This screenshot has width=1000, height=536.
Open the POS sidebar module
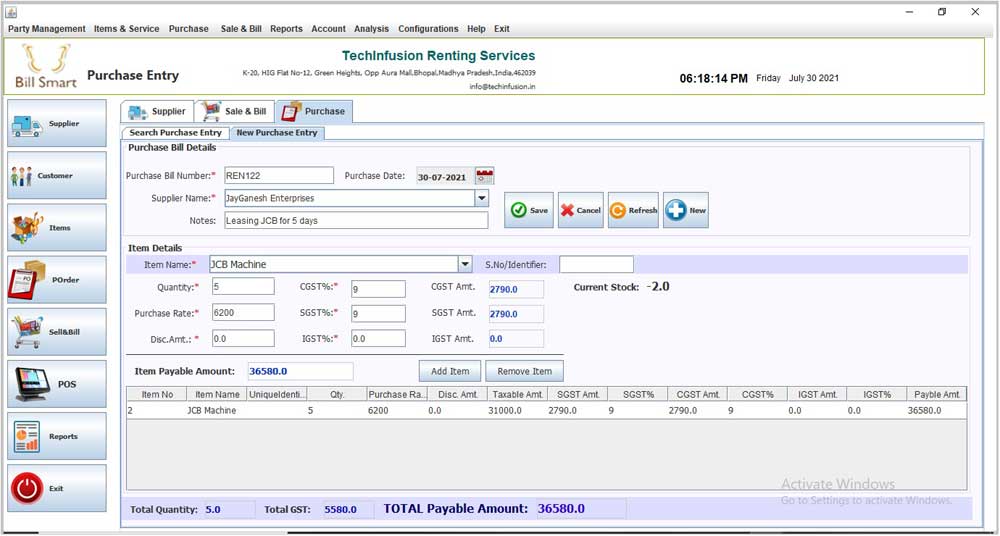pos(57,384)
